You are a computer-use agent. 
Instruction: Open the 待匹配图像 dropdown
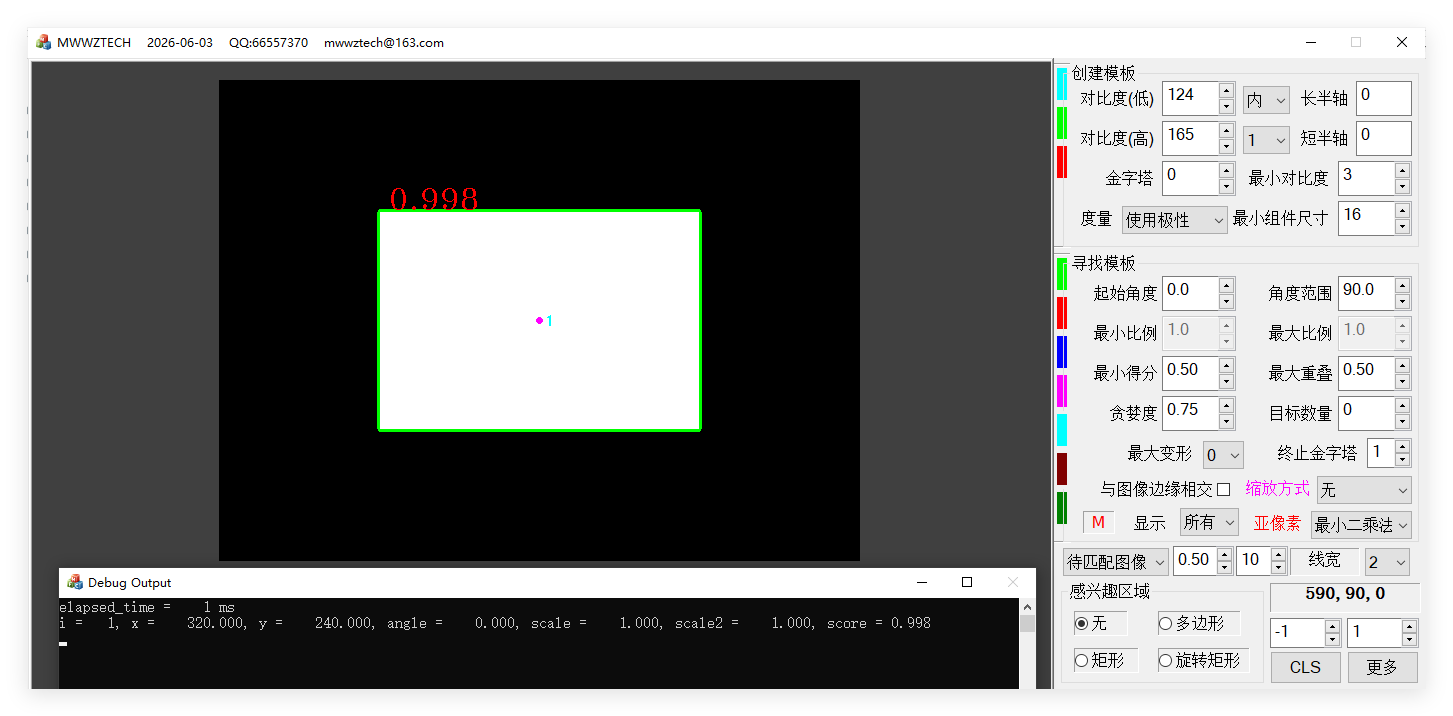coord(1116,561)
